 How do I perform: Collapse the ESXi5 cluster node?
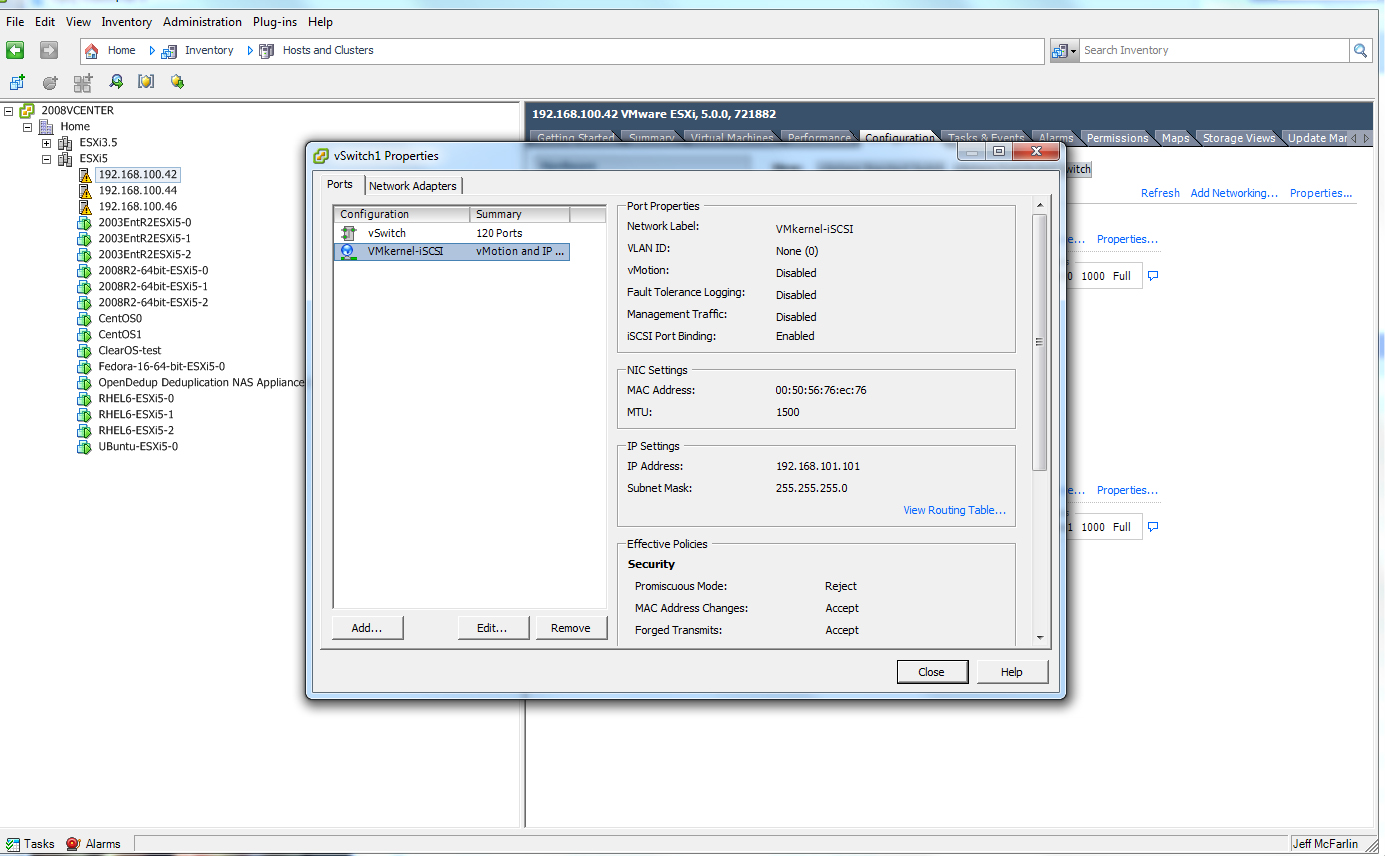click(x=46, y=158)
